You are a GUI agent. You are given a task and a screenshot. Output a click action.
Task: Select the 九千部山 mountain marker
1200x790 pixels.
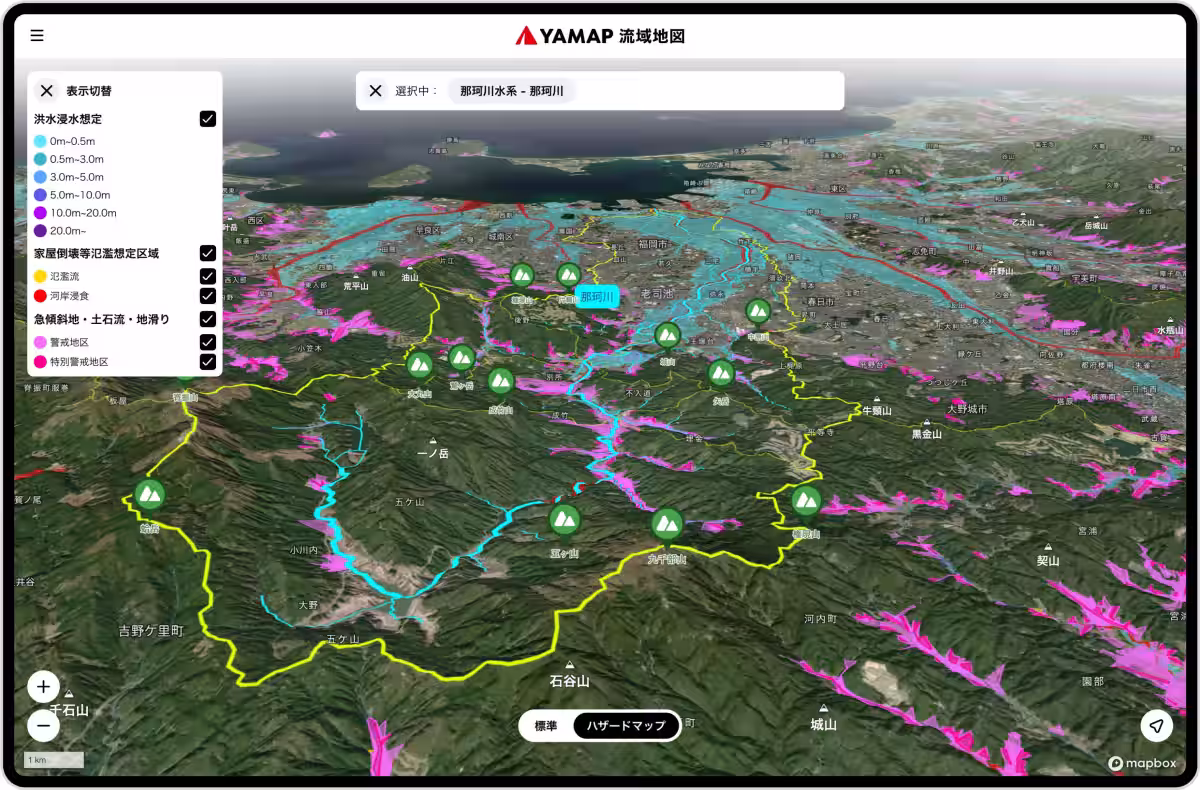pyautogui.click(x=667, y=523)
